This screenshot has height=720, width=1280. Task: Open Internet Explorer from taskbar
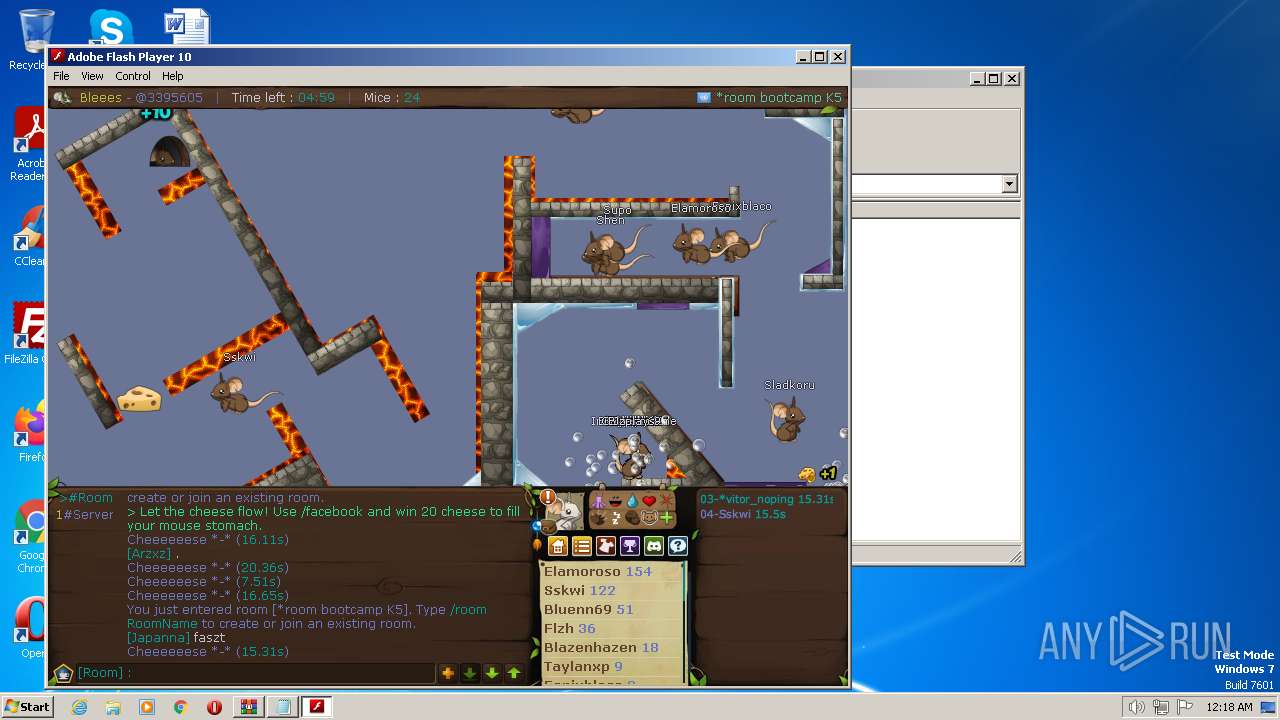tap(79, 706)
